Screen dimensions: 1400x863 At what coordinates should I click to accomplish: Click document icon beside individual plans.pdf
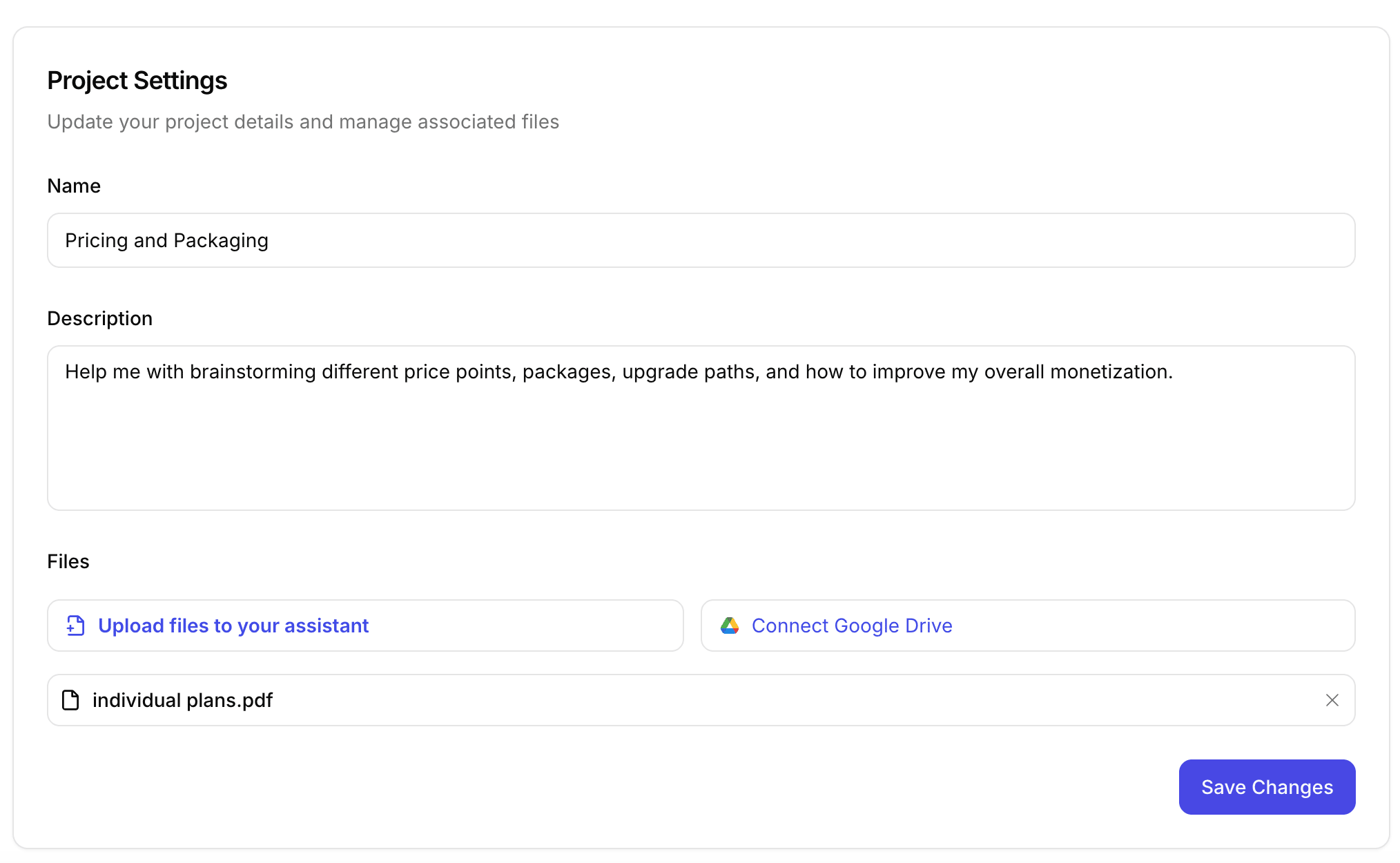(70, 700)
